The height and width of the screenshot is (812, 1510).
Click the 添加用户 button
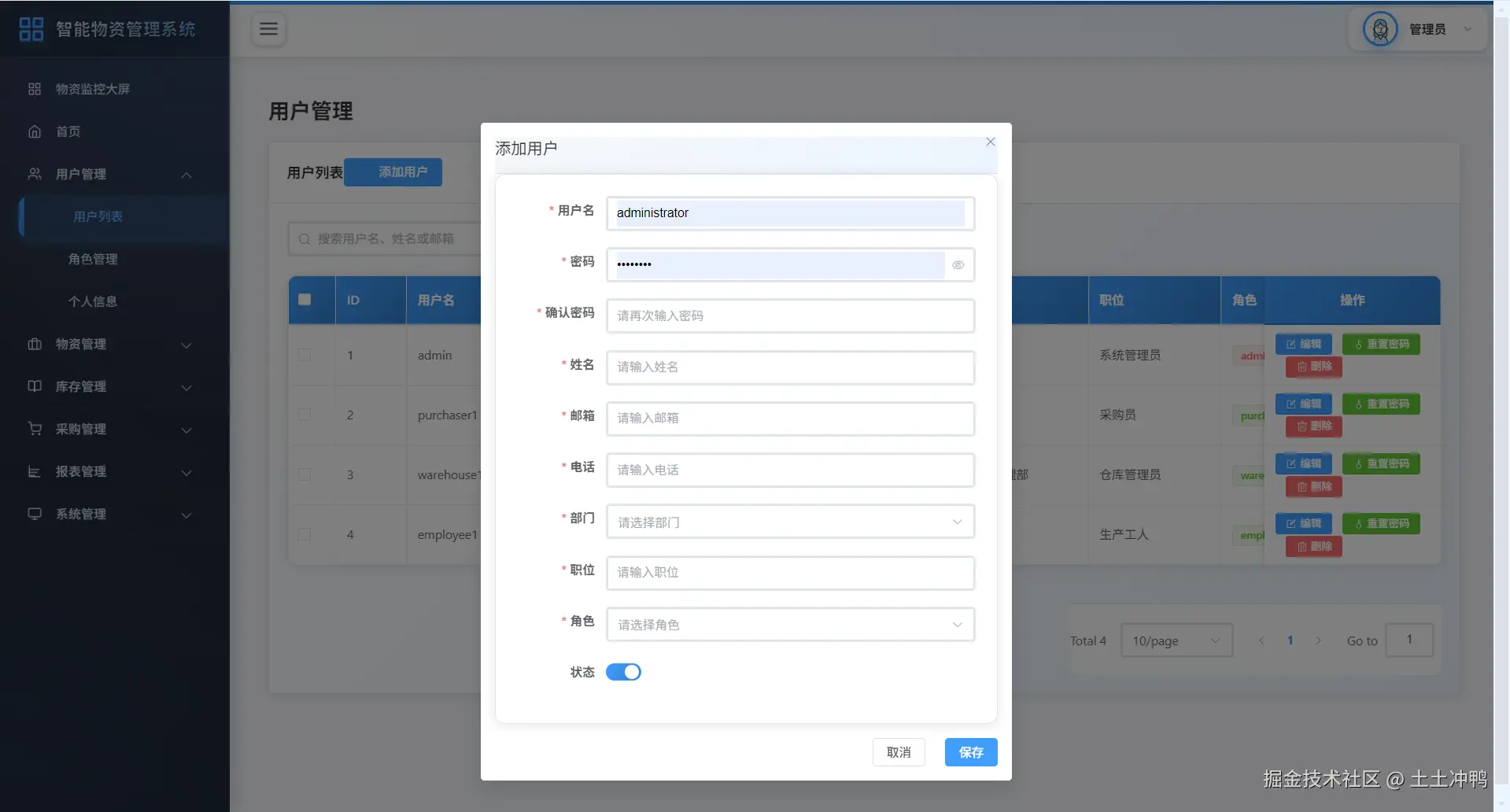(393, 172)
